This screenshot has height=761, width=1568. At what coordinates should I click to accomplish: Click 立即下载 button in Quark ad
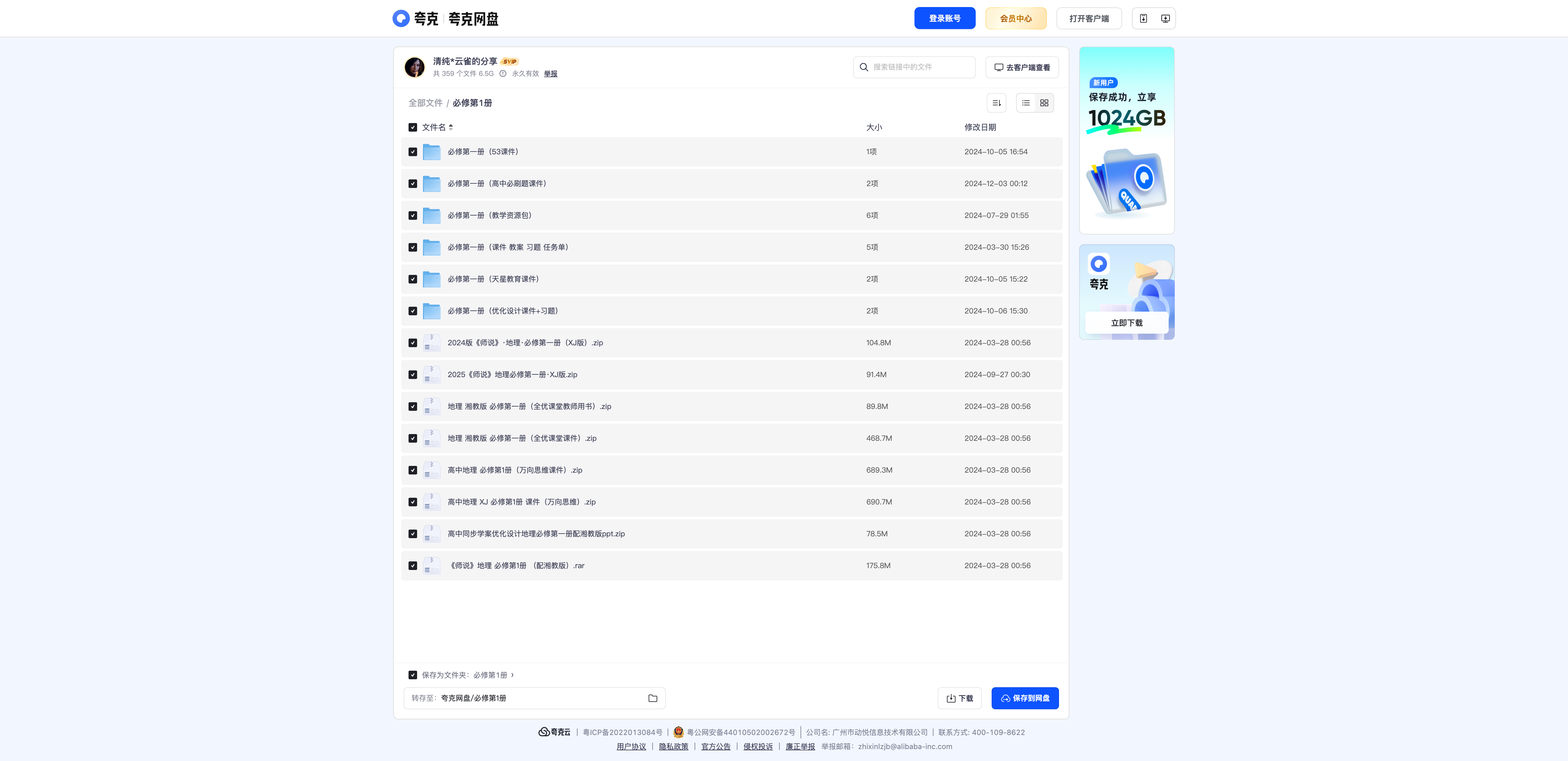[1127, 322]
